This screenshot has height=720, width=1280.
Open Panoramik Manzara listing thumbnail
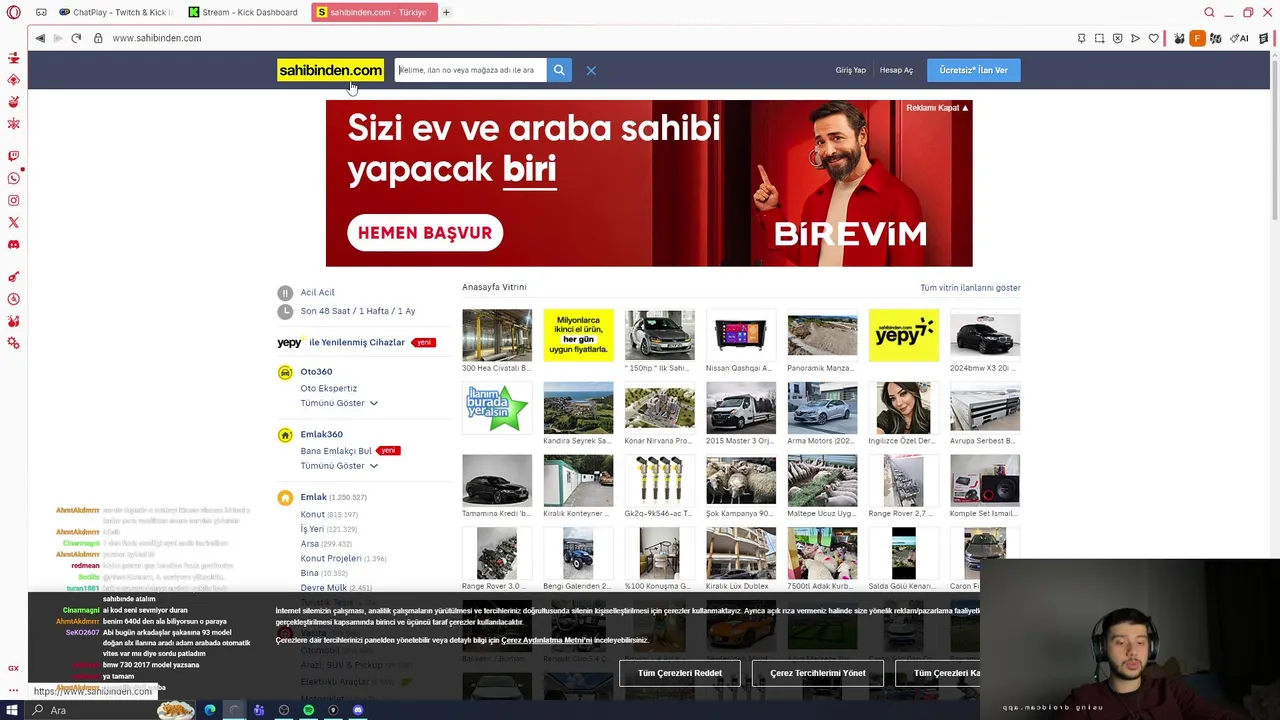click(822, 335)
